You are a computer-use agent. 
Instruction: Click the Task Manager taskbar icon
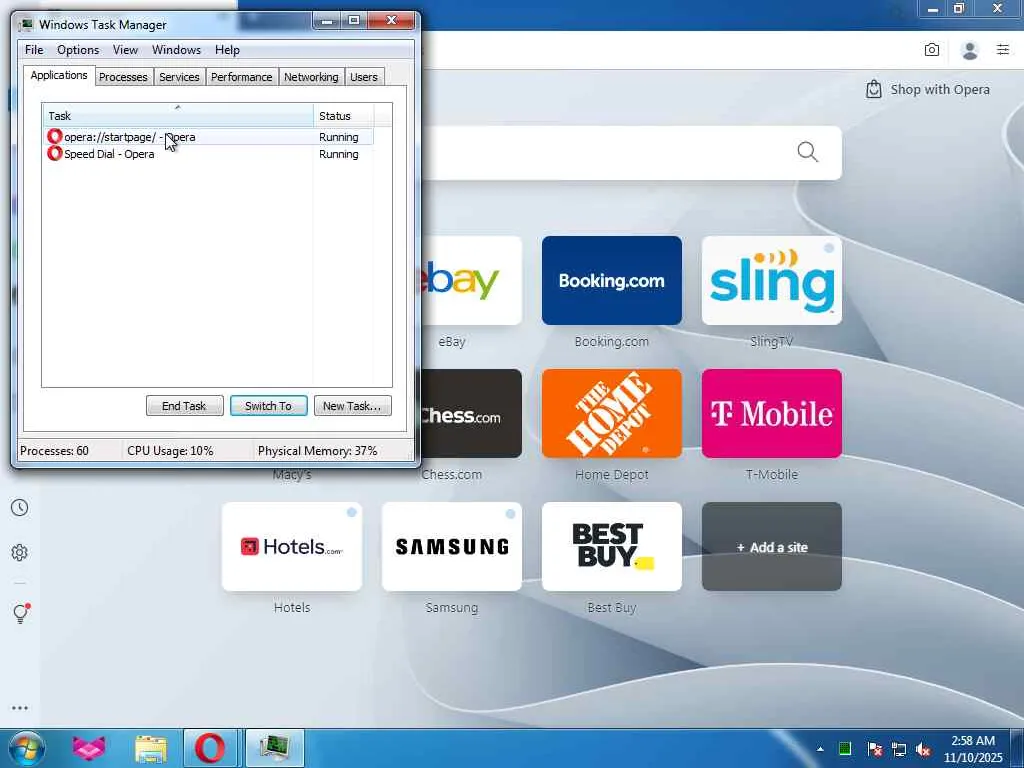[275, 748]
